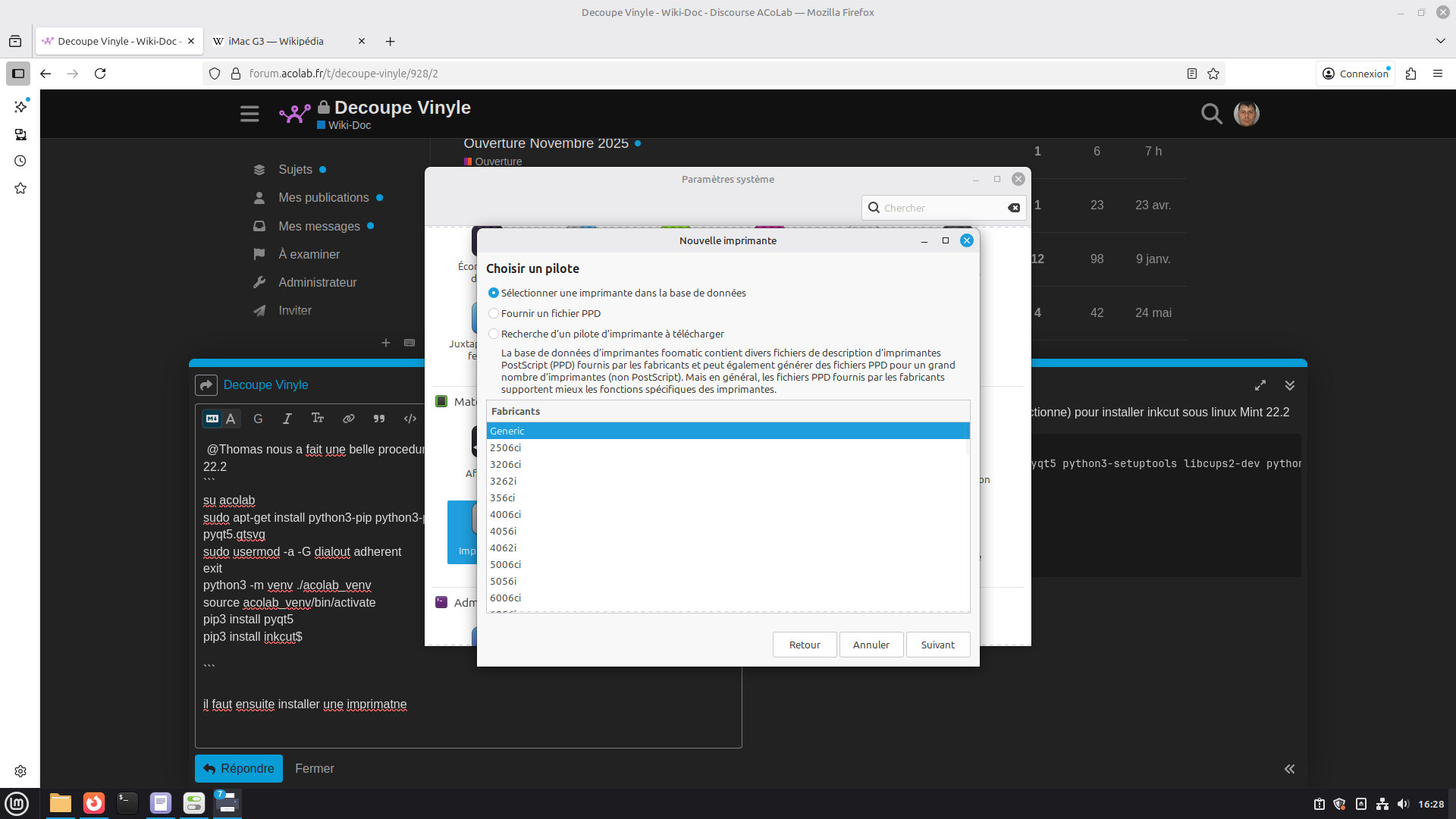Launch the terminal from the taskbar

click(127, 803)
